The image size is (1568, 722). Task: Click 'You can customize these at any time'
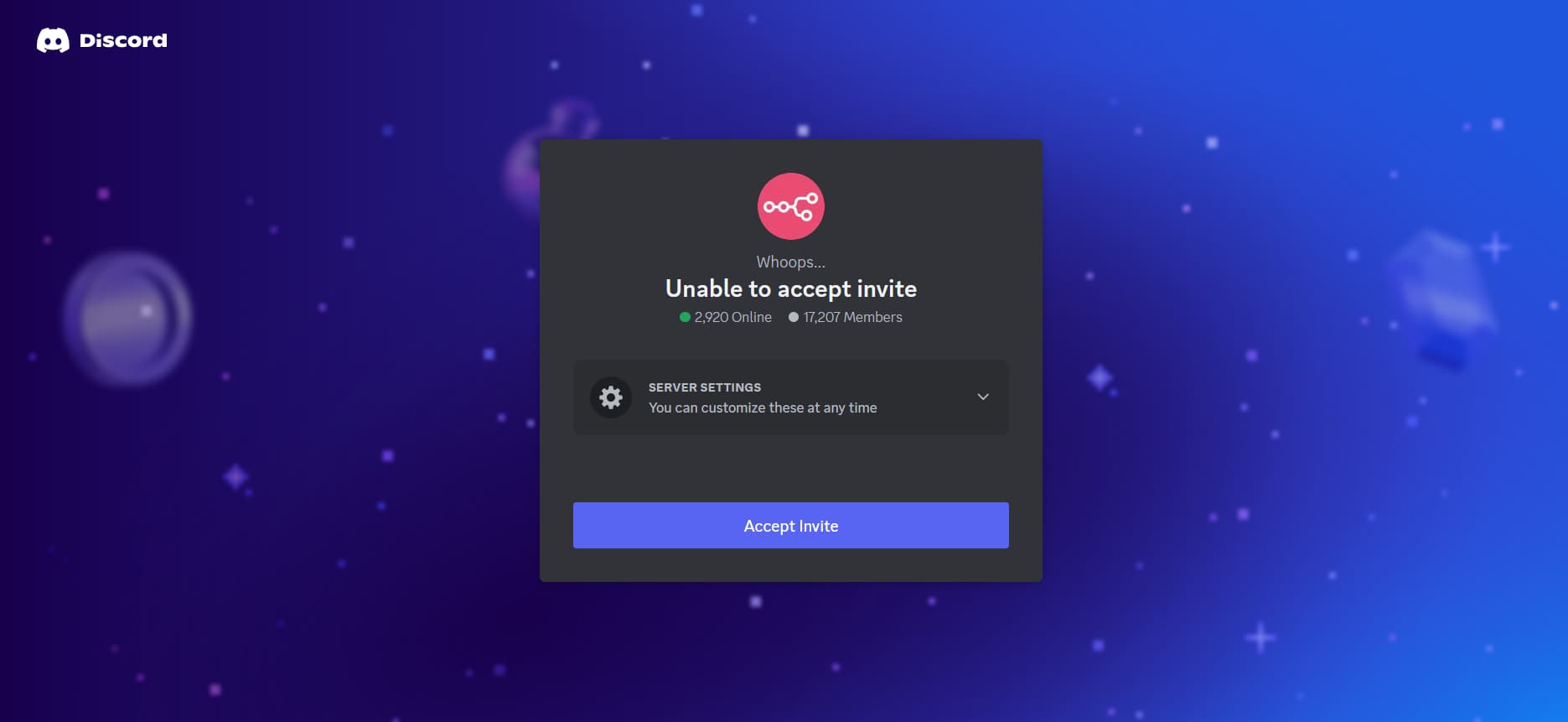tap(763, 408)
